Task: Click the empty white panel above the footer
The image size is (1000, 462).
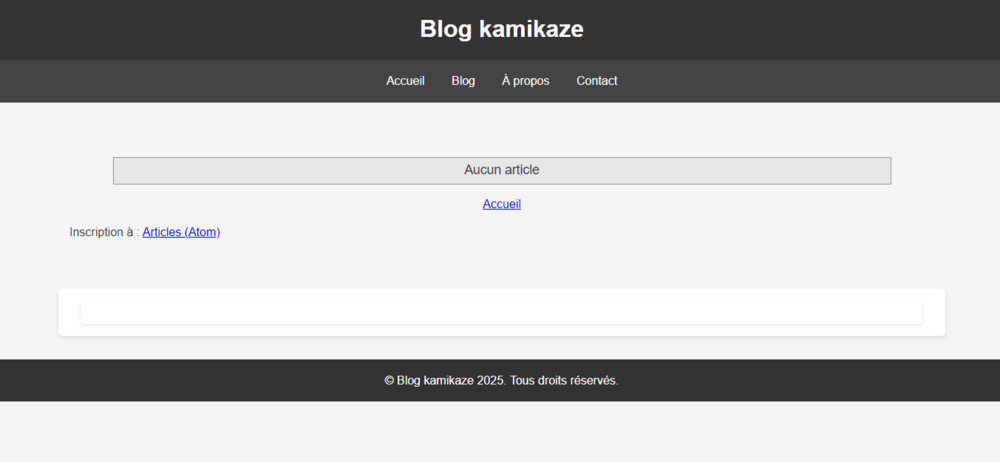Action: pyautogui.click(x=501, y=312)
